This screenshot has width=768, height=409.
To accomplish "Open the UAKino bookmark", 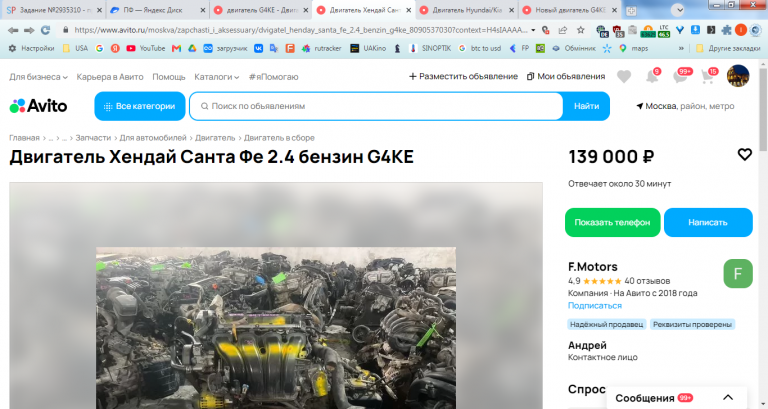I will (x=368, y=48).
